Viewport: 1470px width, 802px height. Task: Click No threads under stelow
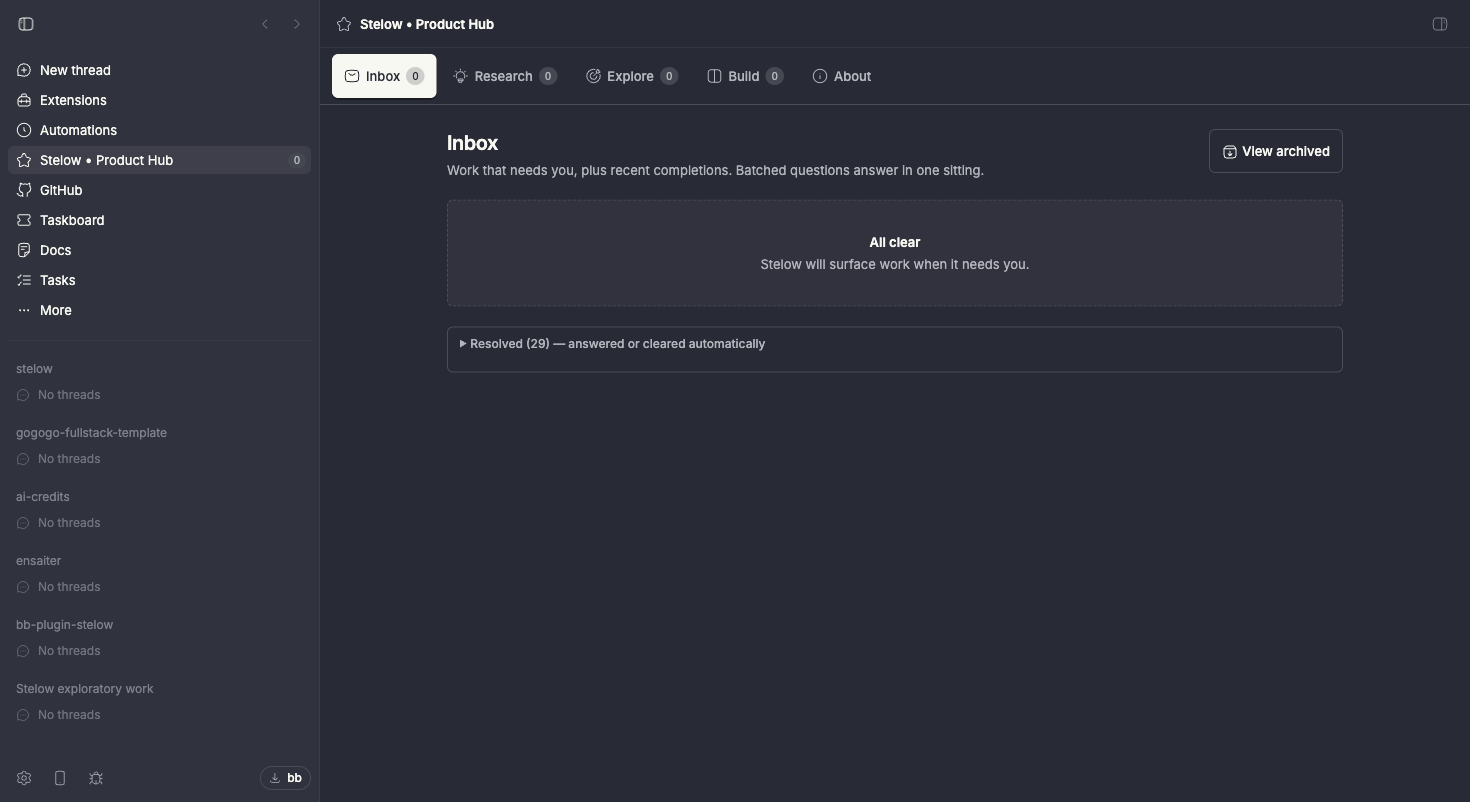point(69,395)
